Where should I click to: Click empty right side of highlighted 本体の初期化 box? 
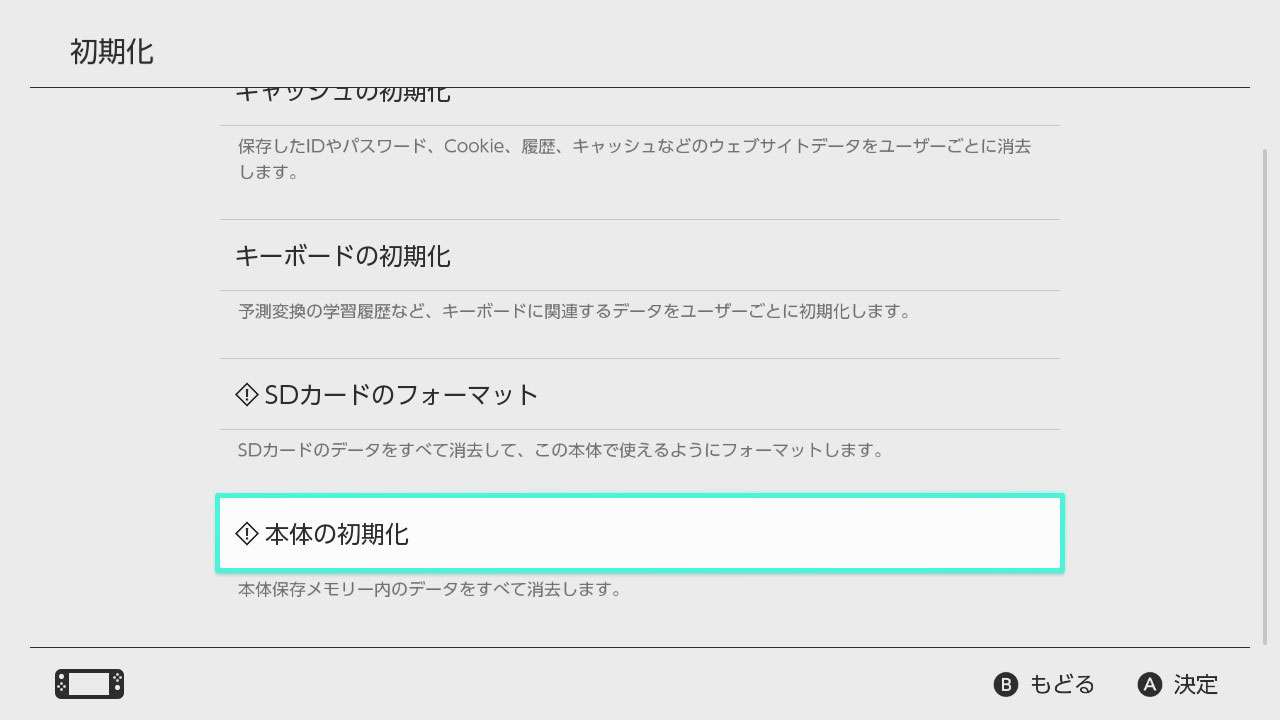[x=850, y=534]
